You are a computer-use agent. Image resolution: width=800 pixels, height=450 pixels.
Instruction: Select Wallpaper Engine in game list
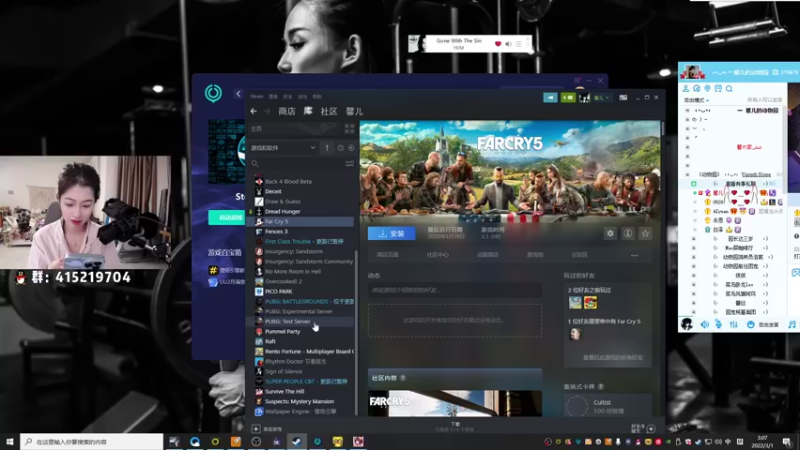302,411
